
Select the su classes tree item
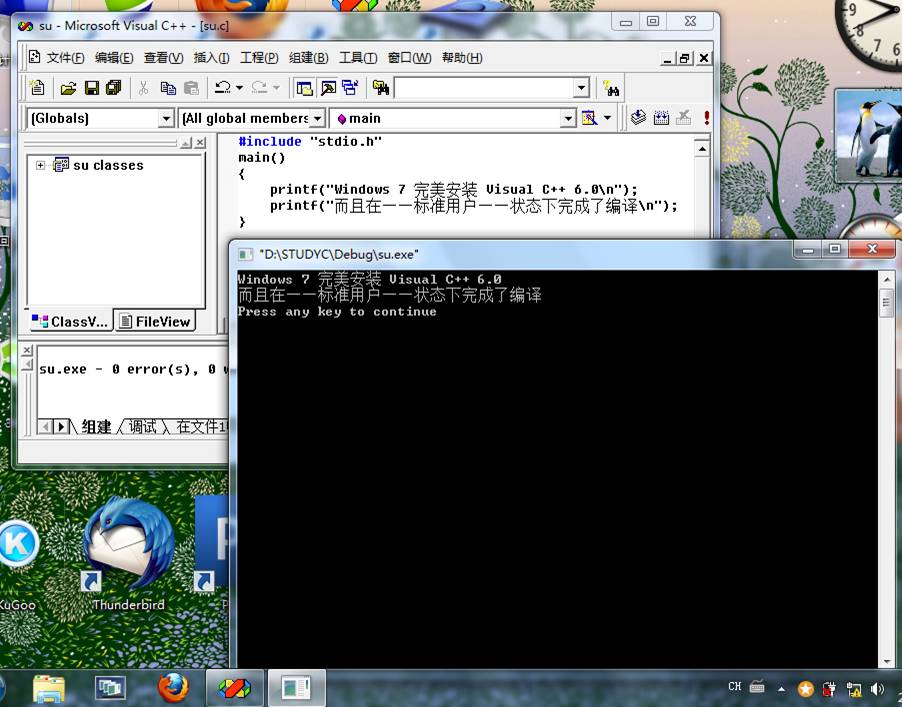(x=108, y=165)
